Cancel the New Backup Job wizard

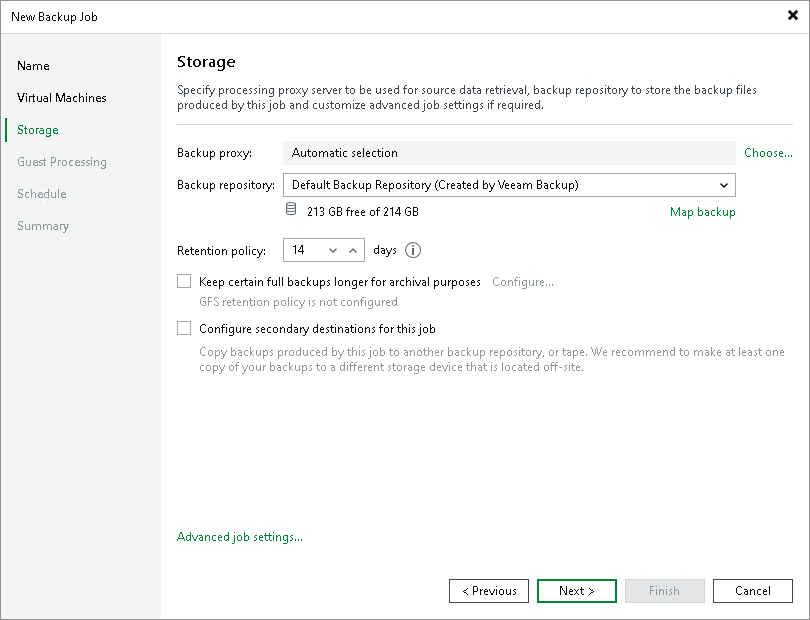(753, 591)
